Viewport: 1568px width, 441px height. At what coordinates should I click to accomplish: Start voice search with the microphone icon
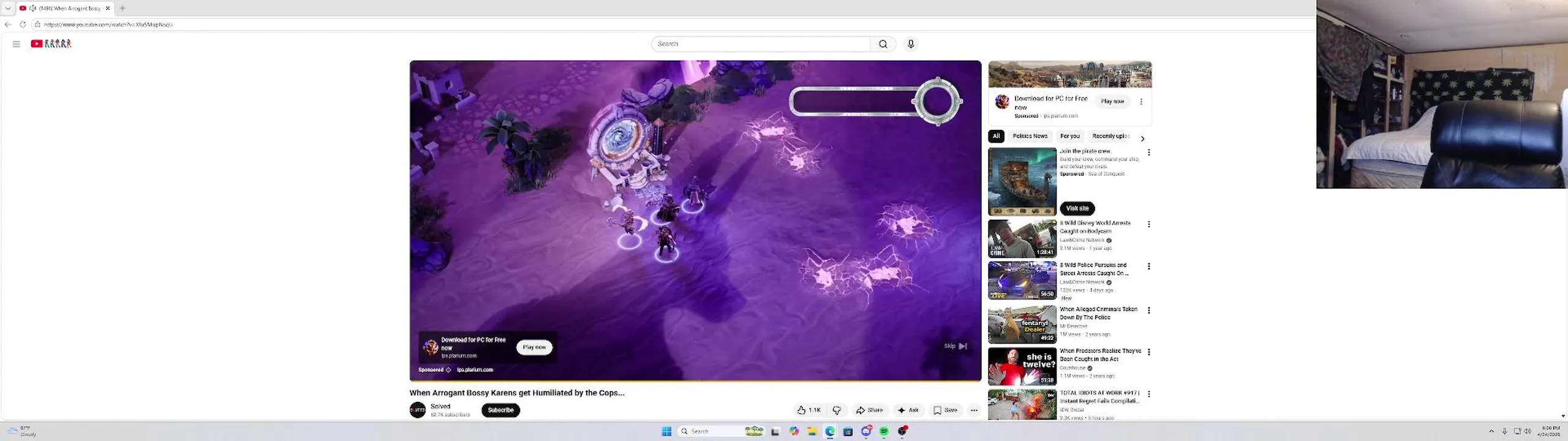point(911,44)
